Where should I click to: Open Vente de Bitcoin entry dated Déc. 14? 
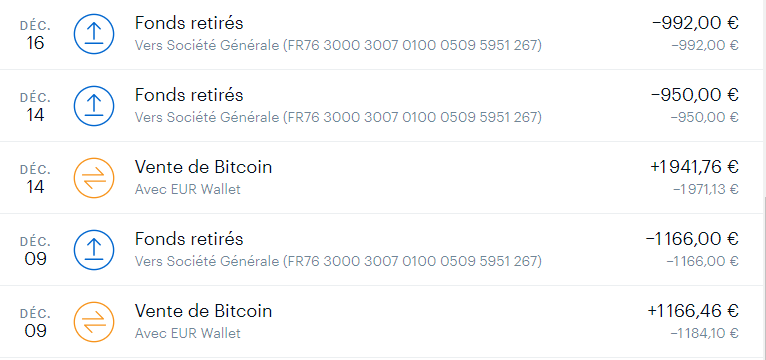(381, 178)
